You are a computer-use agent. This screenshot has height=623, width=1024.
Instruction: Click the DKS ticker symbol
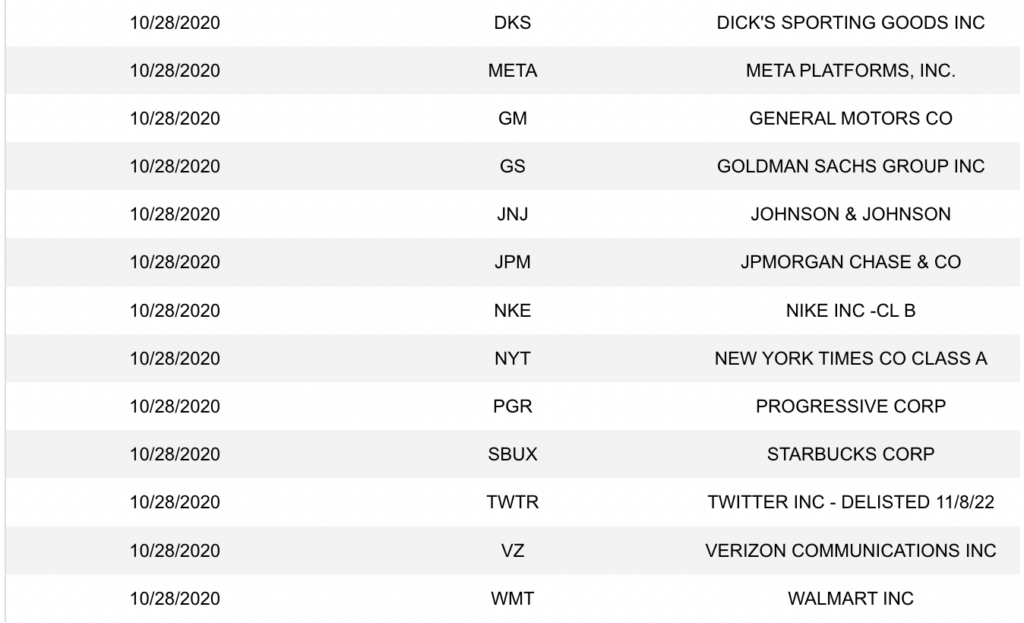coord(512,23)
